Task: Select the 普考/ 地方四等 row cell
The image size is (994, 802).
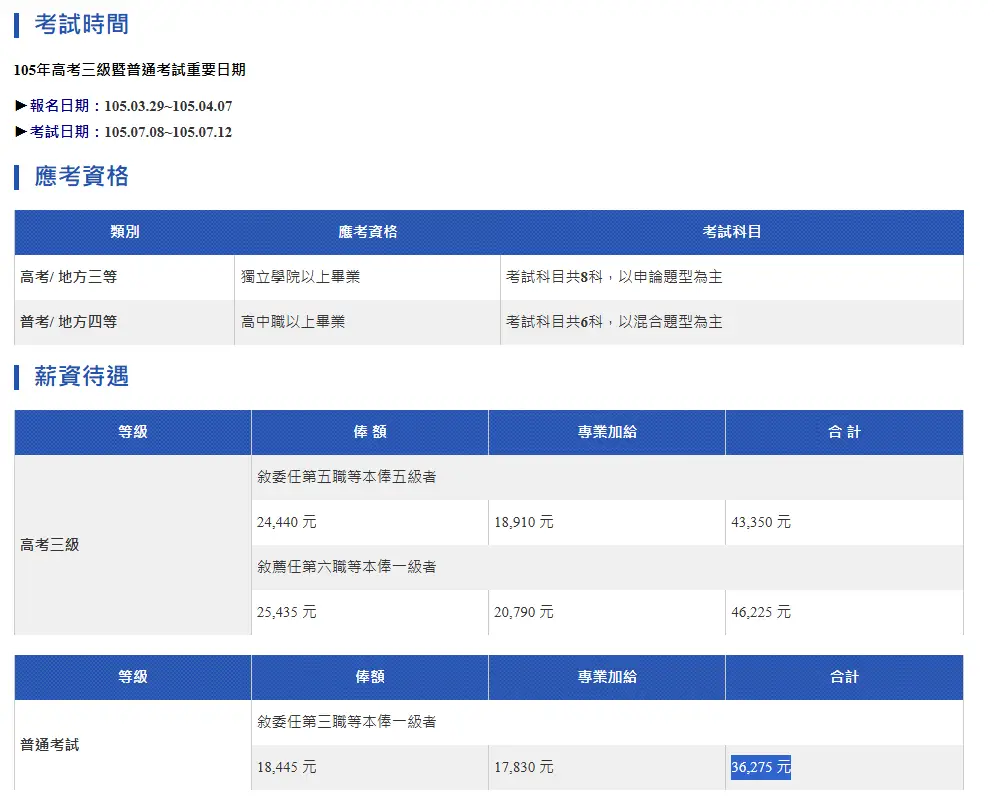Action: (69, 322)
